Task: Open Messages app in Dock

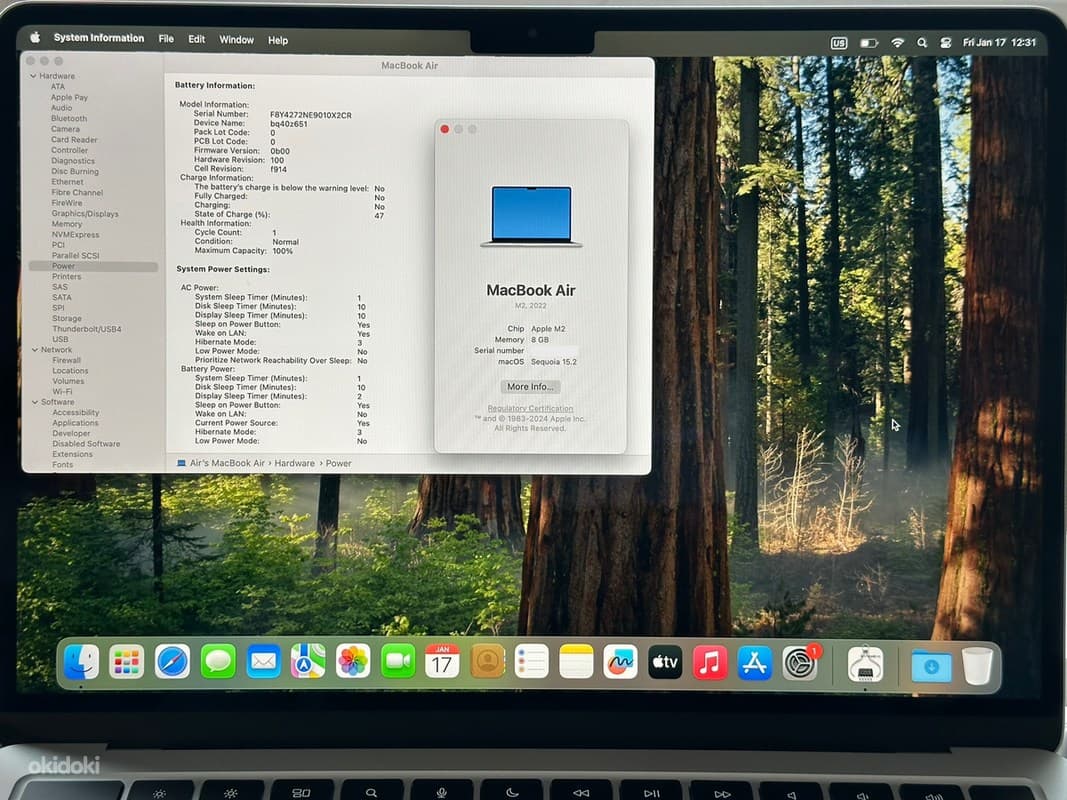Action: tap(218, 662)
